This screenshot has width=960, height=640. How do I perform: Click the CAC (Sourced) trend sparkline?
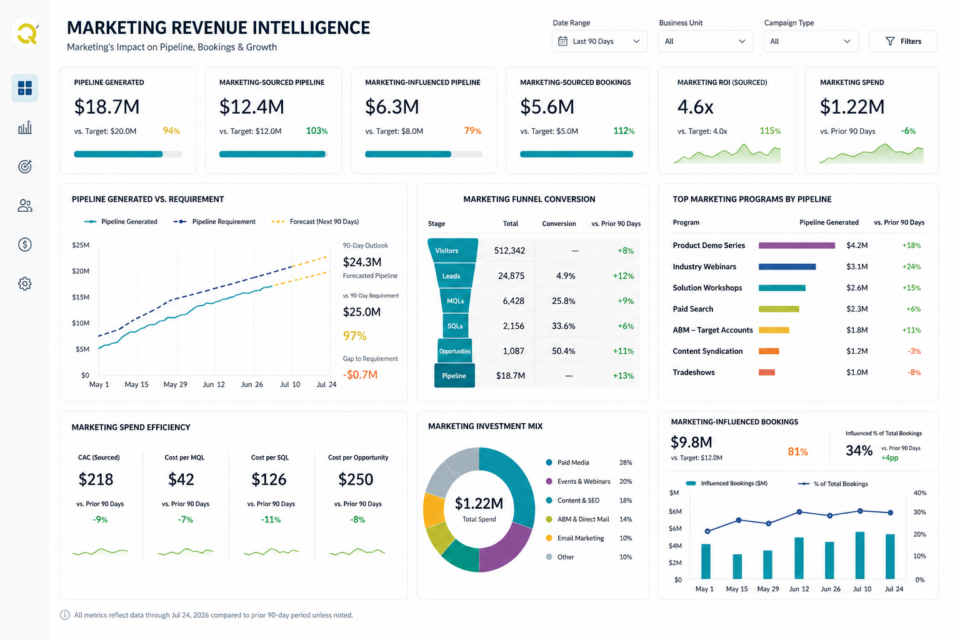[x=100, y=552]
